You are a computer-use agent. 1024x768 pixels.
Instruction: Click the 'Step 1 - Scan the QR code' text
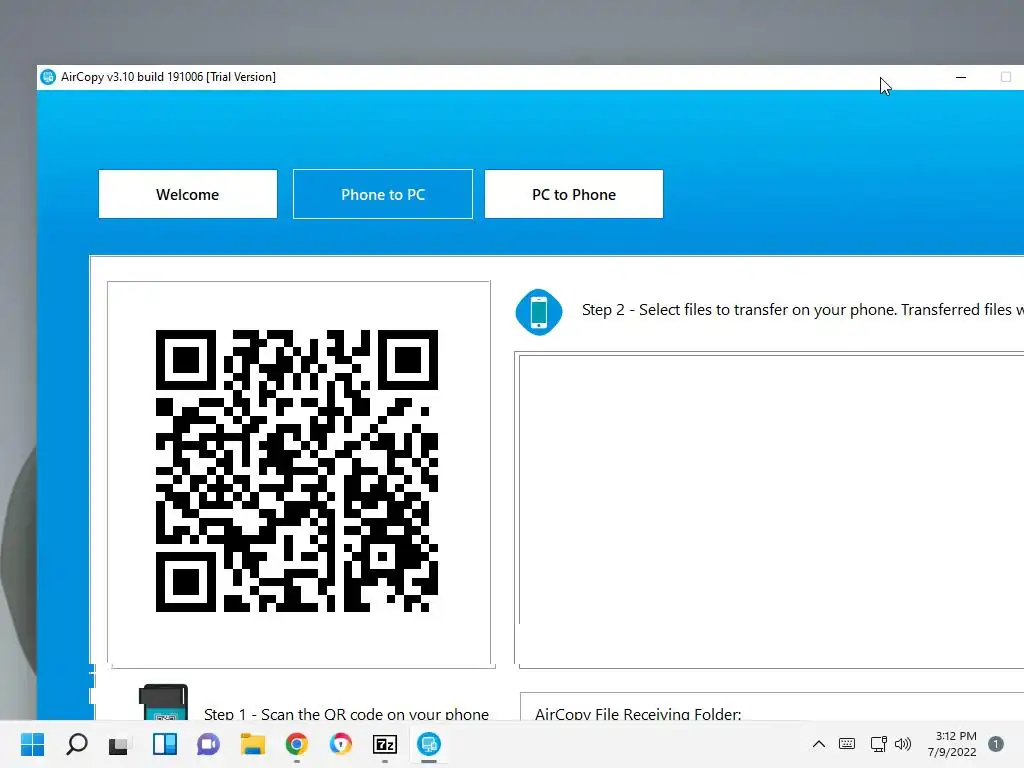click(346, 714)
